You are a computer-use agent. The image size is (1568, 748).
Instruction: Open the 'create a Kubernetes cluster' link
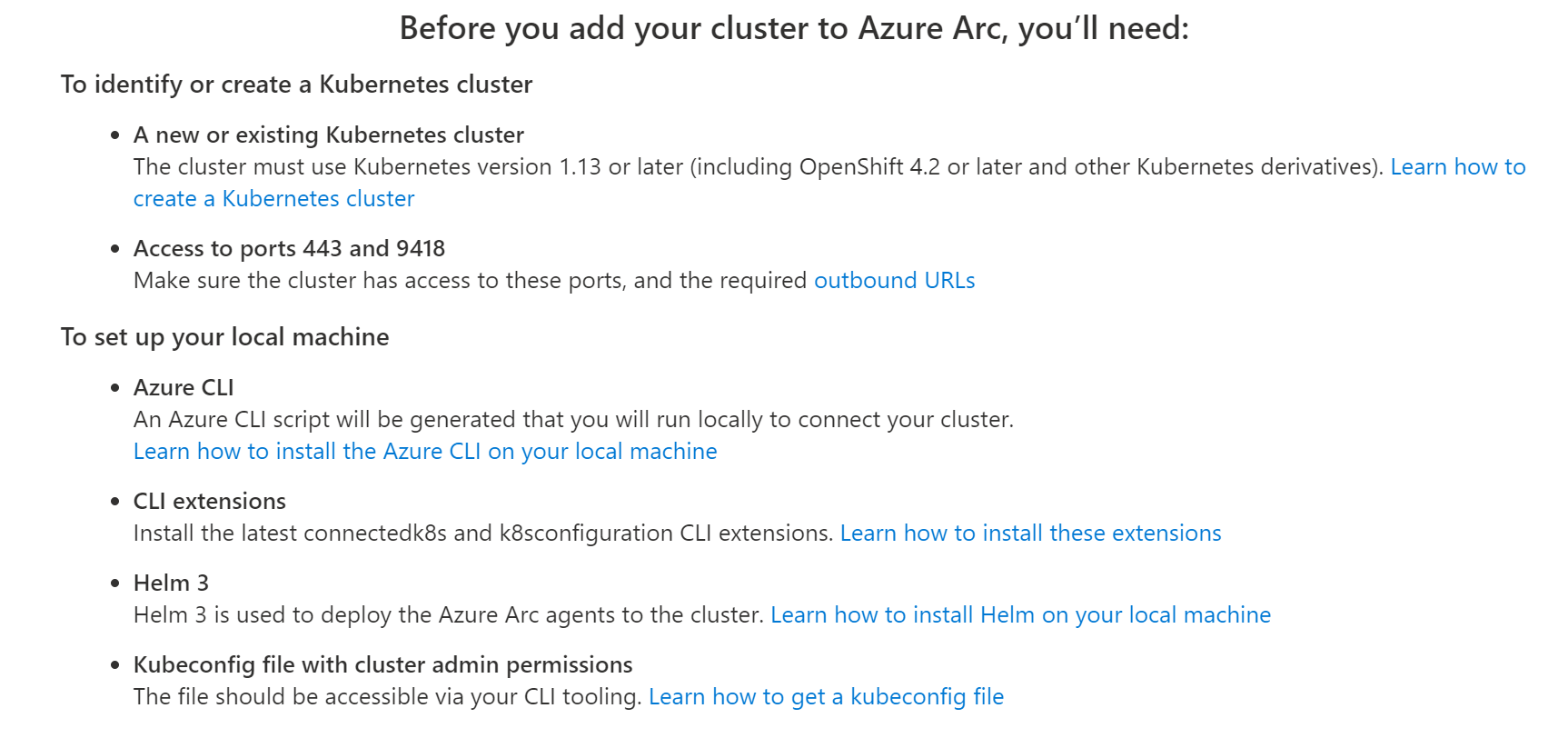tap(273, 198)
